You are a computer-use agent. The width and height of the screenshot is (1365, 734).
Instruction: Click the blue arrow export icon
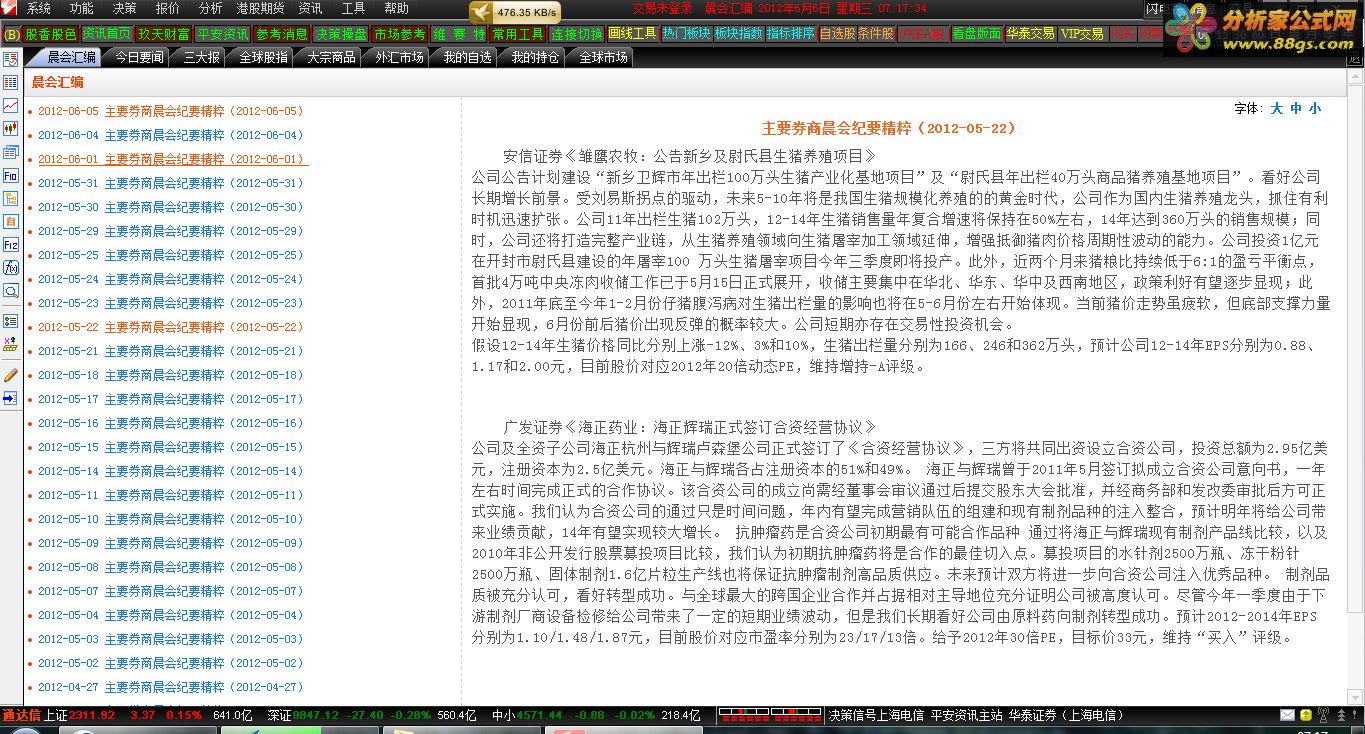[10, 398]
